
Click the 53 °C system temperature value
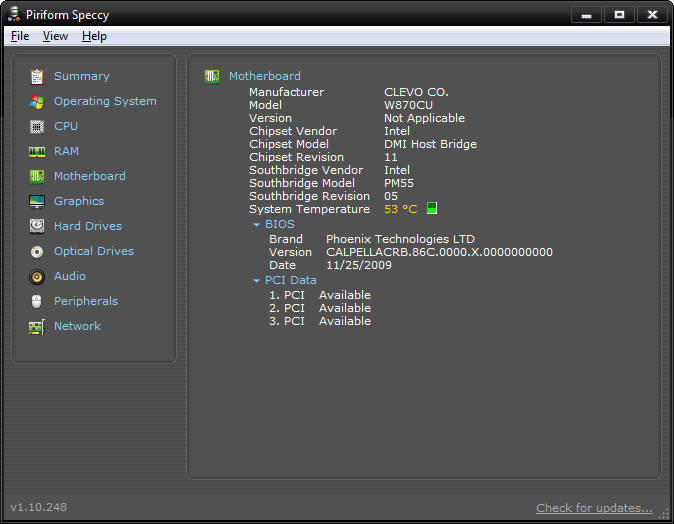pyautogui.click(x=401, y=209)
